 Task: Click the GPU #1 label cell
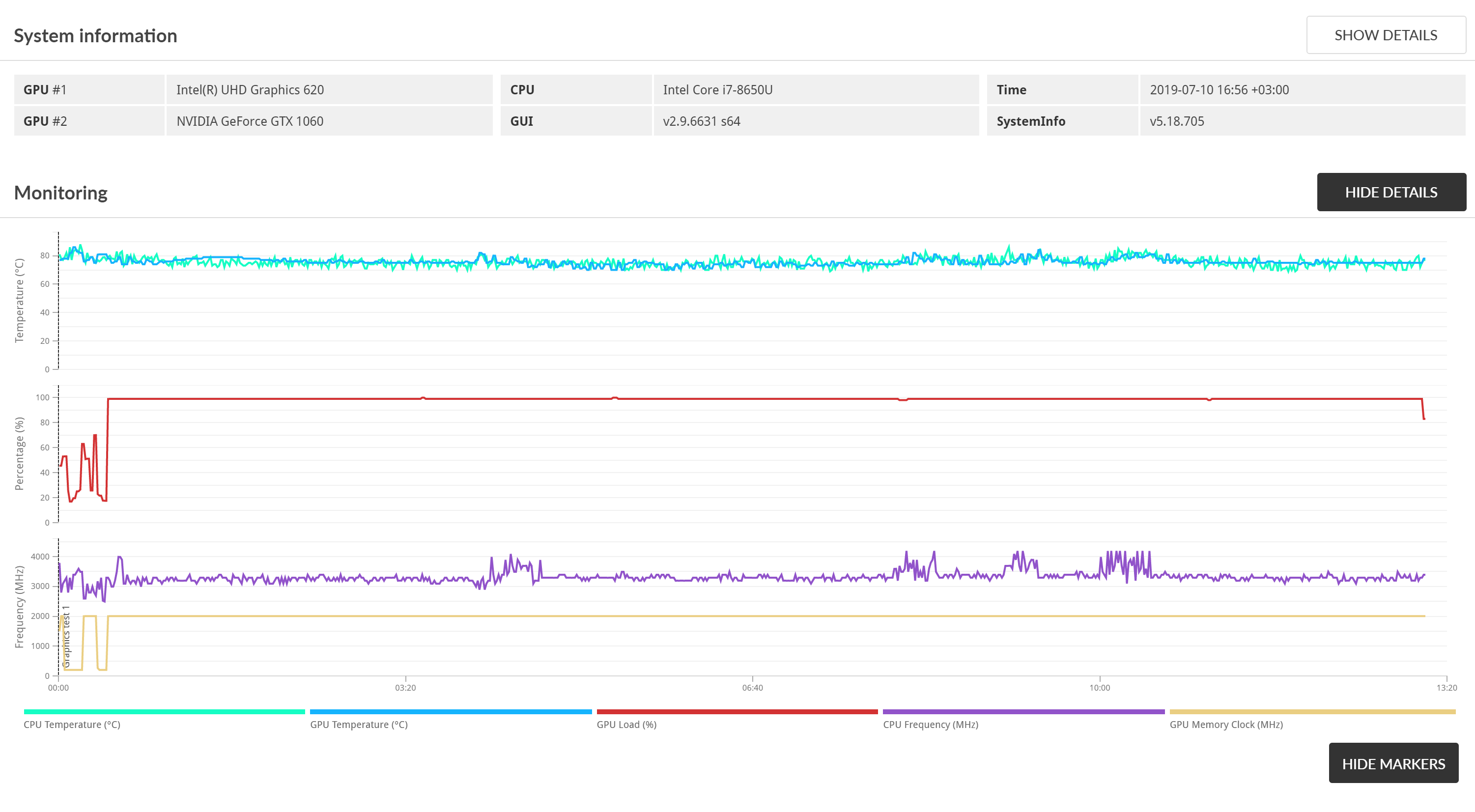(89, 89)
